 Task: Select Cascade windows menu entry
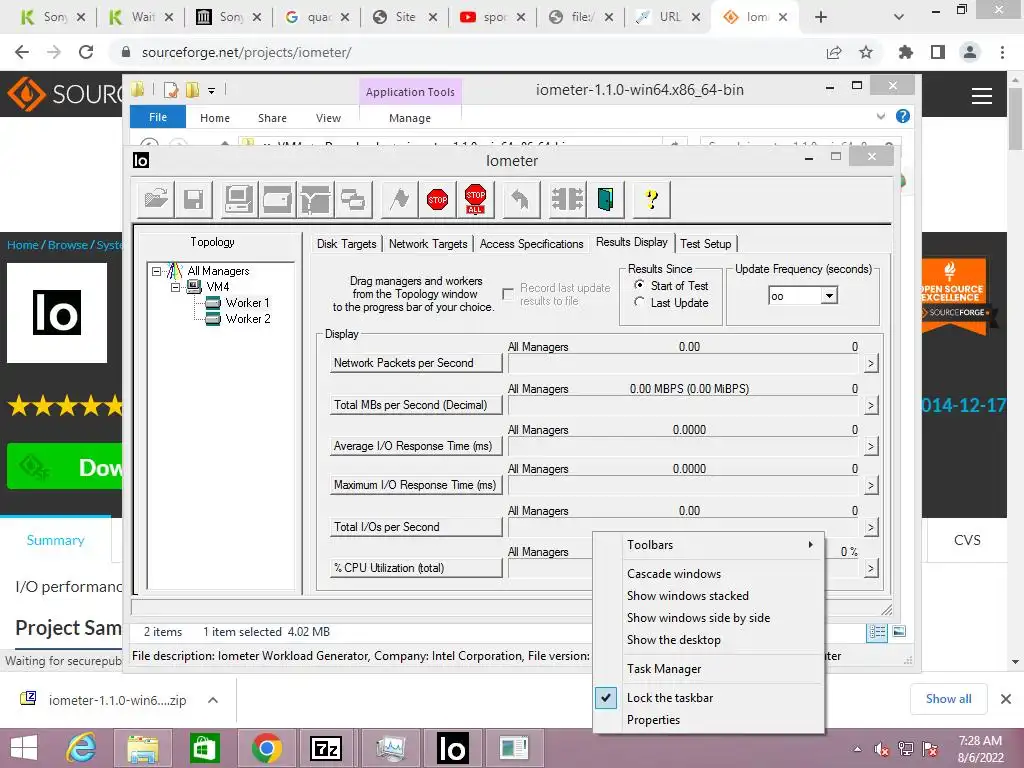coord(709,573)
